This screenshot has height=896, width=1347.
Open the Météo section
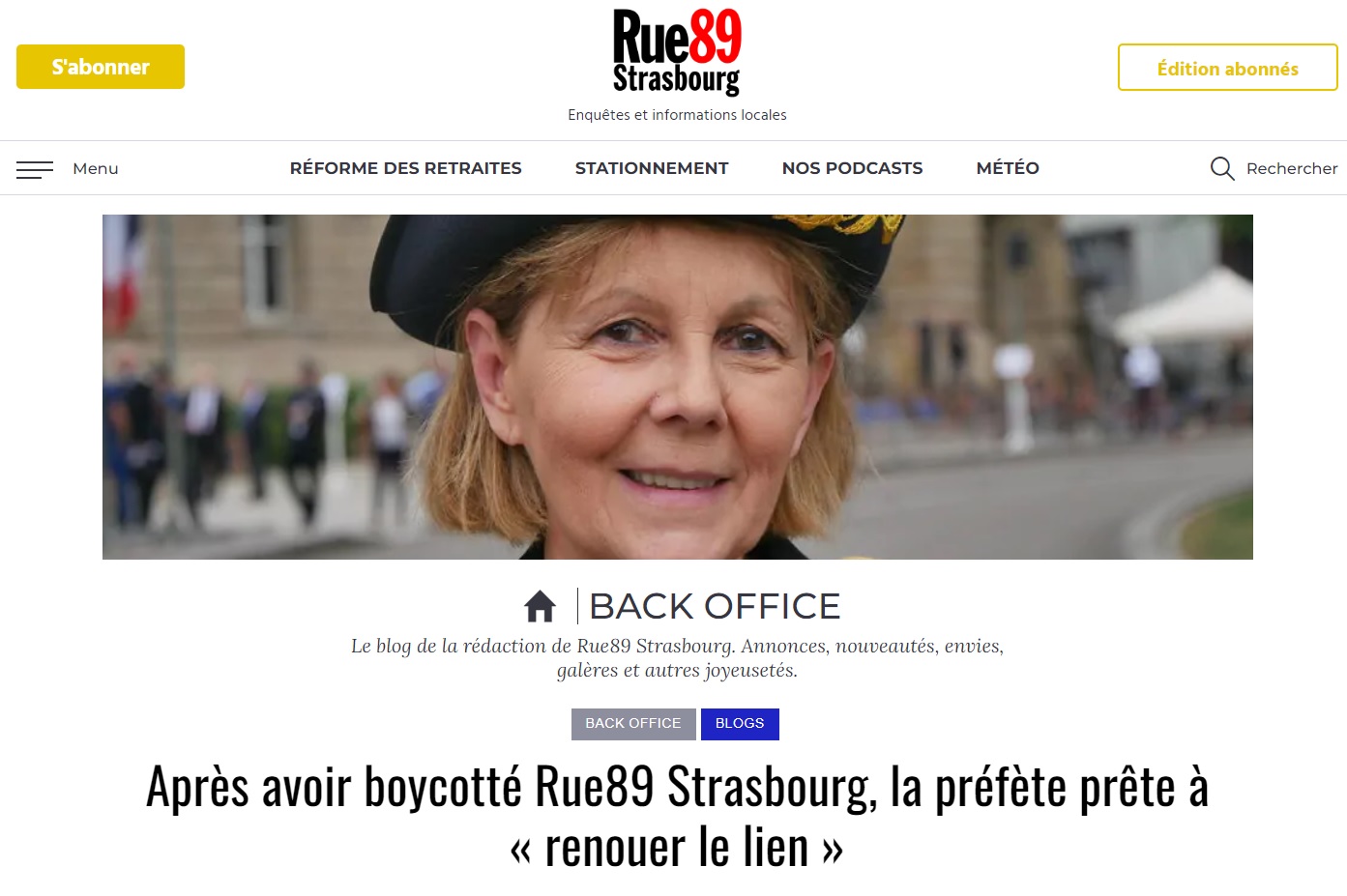1008,168
